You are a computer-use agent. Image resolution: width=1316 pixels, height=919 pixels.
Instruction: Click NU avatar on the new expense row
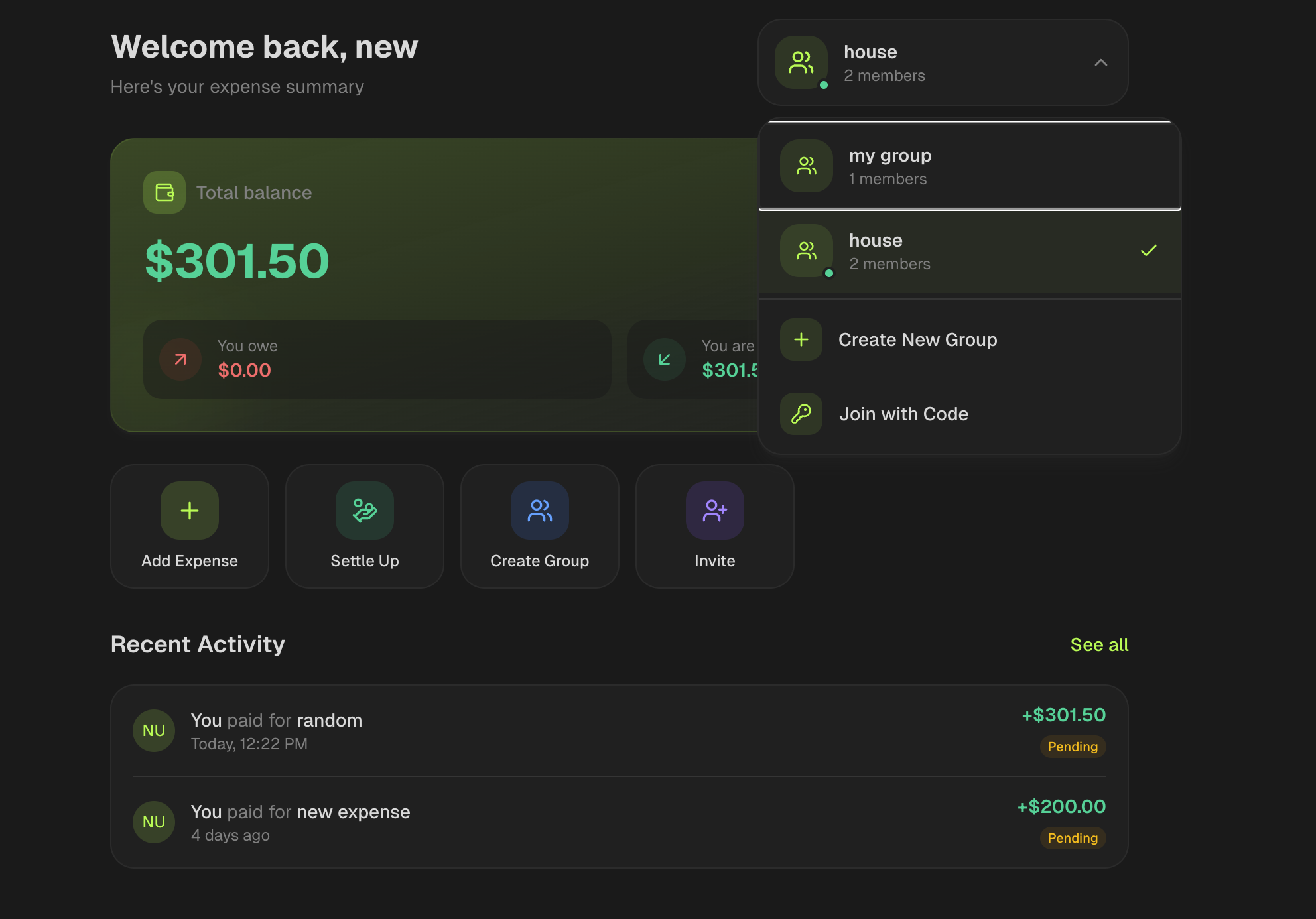point(154,822)
